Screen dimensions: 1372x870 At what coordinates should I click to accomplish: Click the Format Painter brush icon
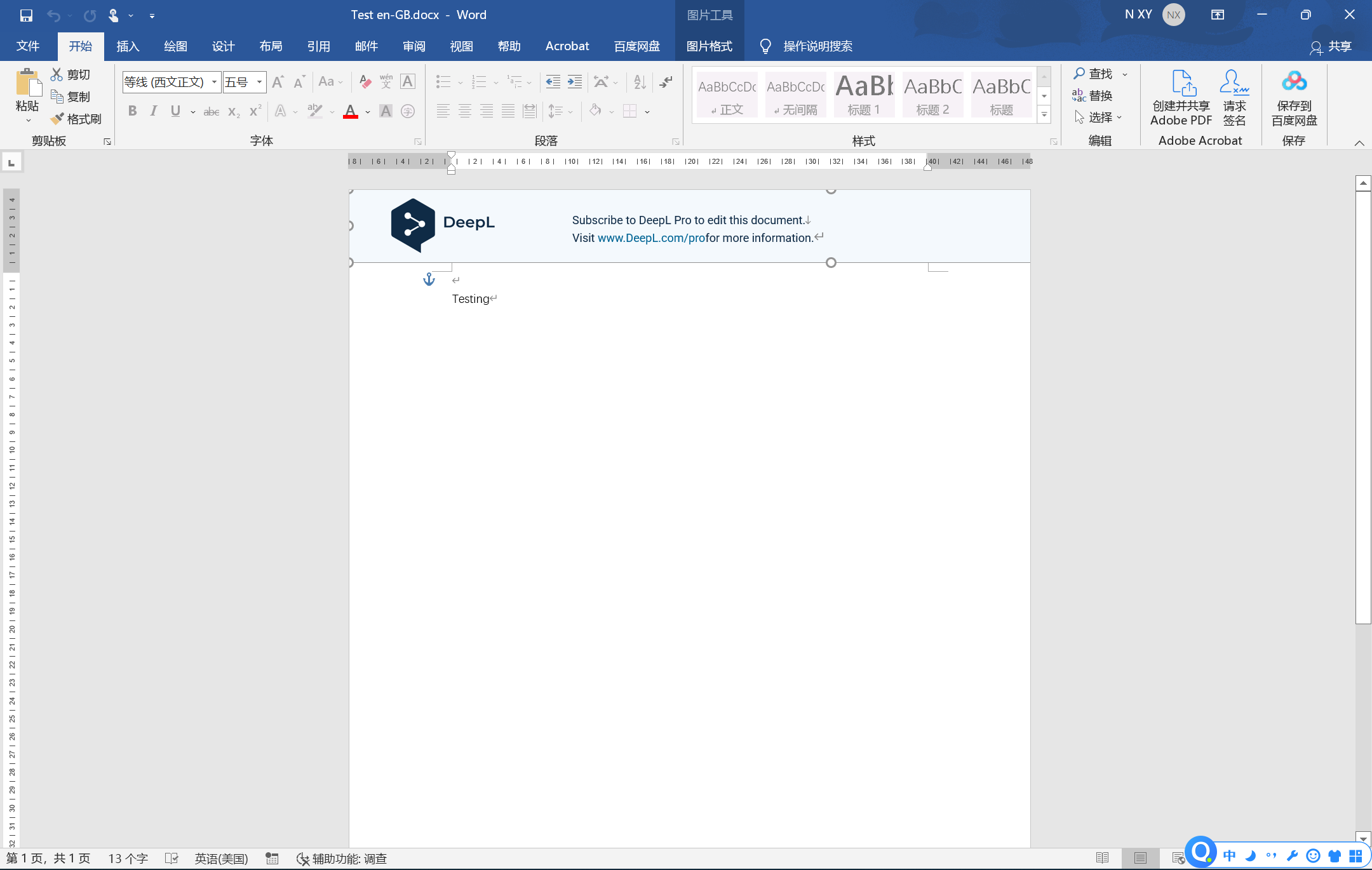[x=57, y=119]
